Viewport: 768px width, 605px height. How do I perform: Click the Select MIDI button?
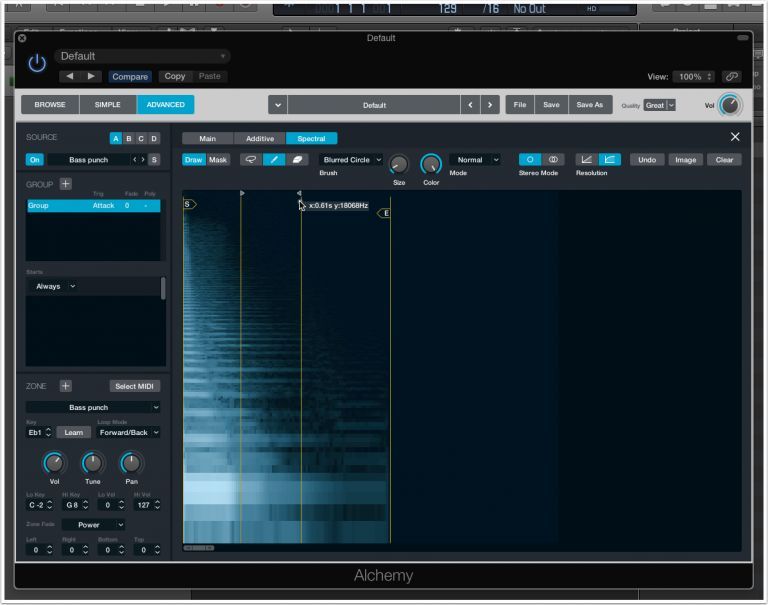[x=134, y=386]
